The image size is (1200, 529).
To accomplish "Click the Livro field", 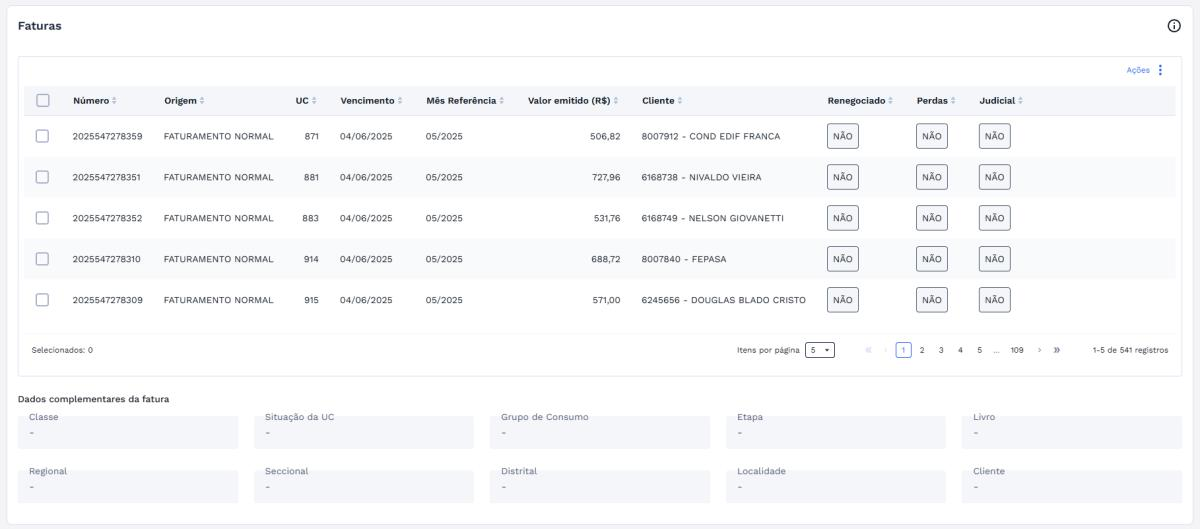I will click(x=1071, y=432).
